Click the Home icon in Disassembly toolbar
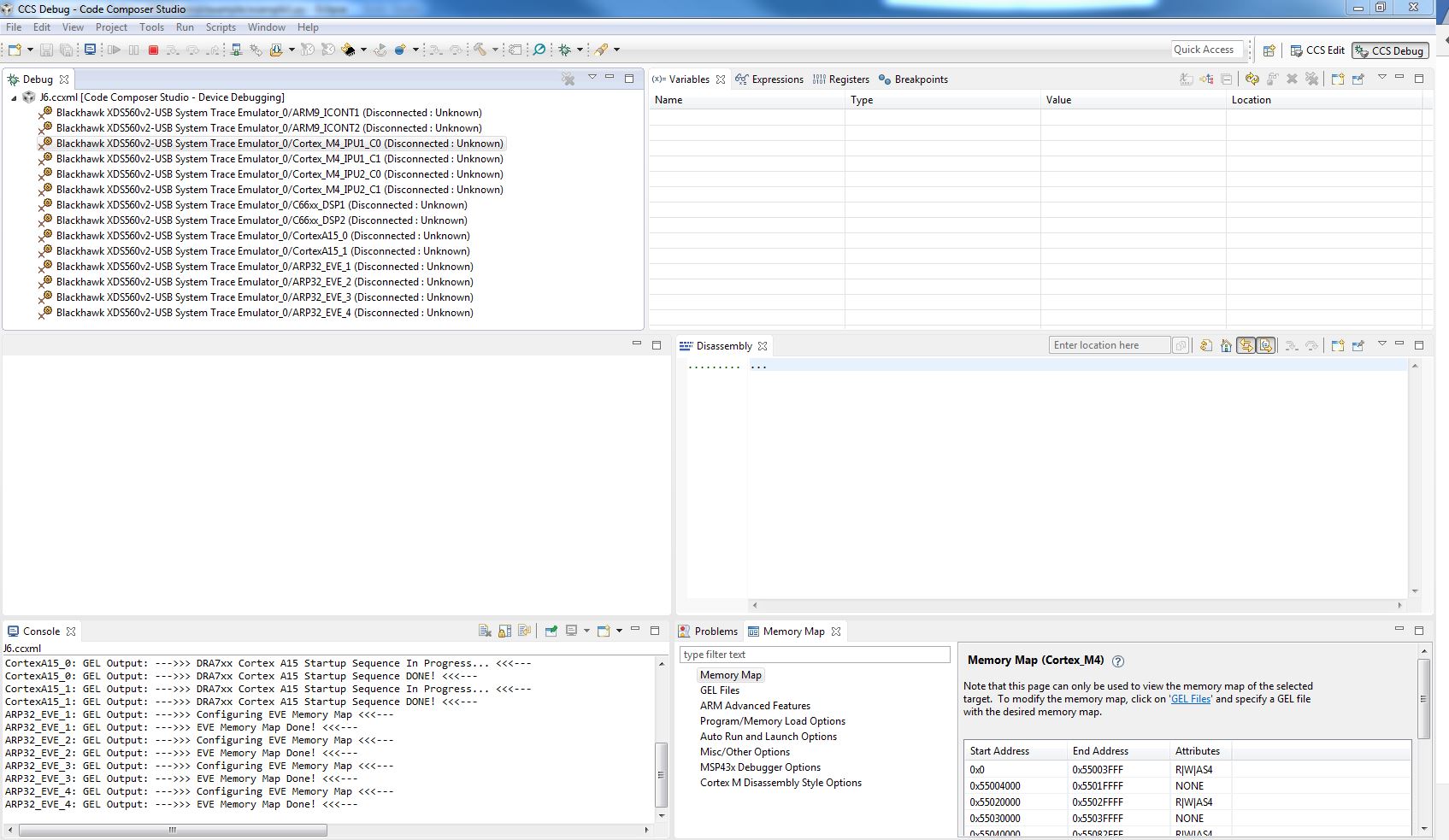 (x=1227, y=345)
